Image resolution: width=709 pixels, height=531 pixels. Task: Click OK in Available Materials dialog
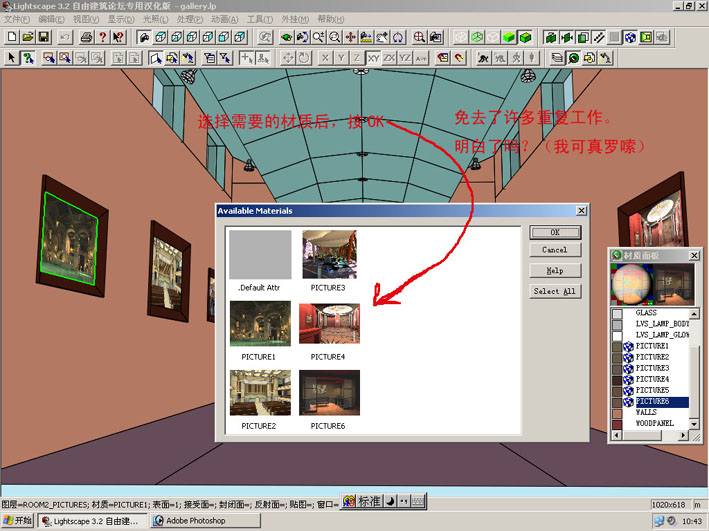tap(555, 232)
